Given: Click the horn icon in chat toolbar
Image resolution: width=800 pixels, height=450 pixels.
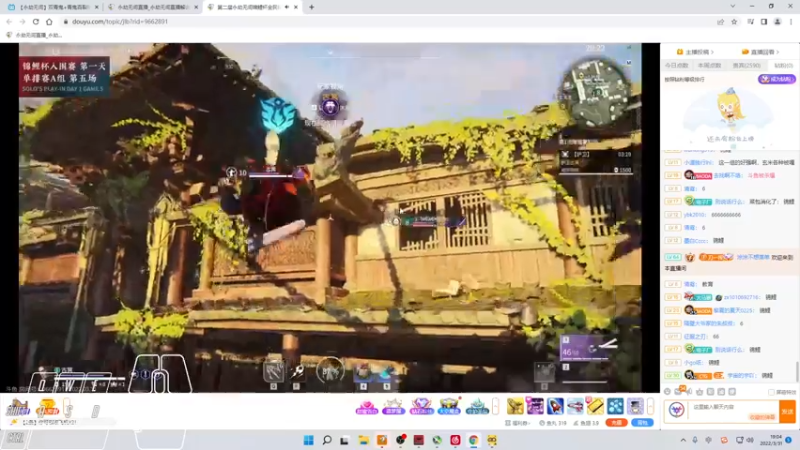Looking at the screenshot, I should coord(689,391).
